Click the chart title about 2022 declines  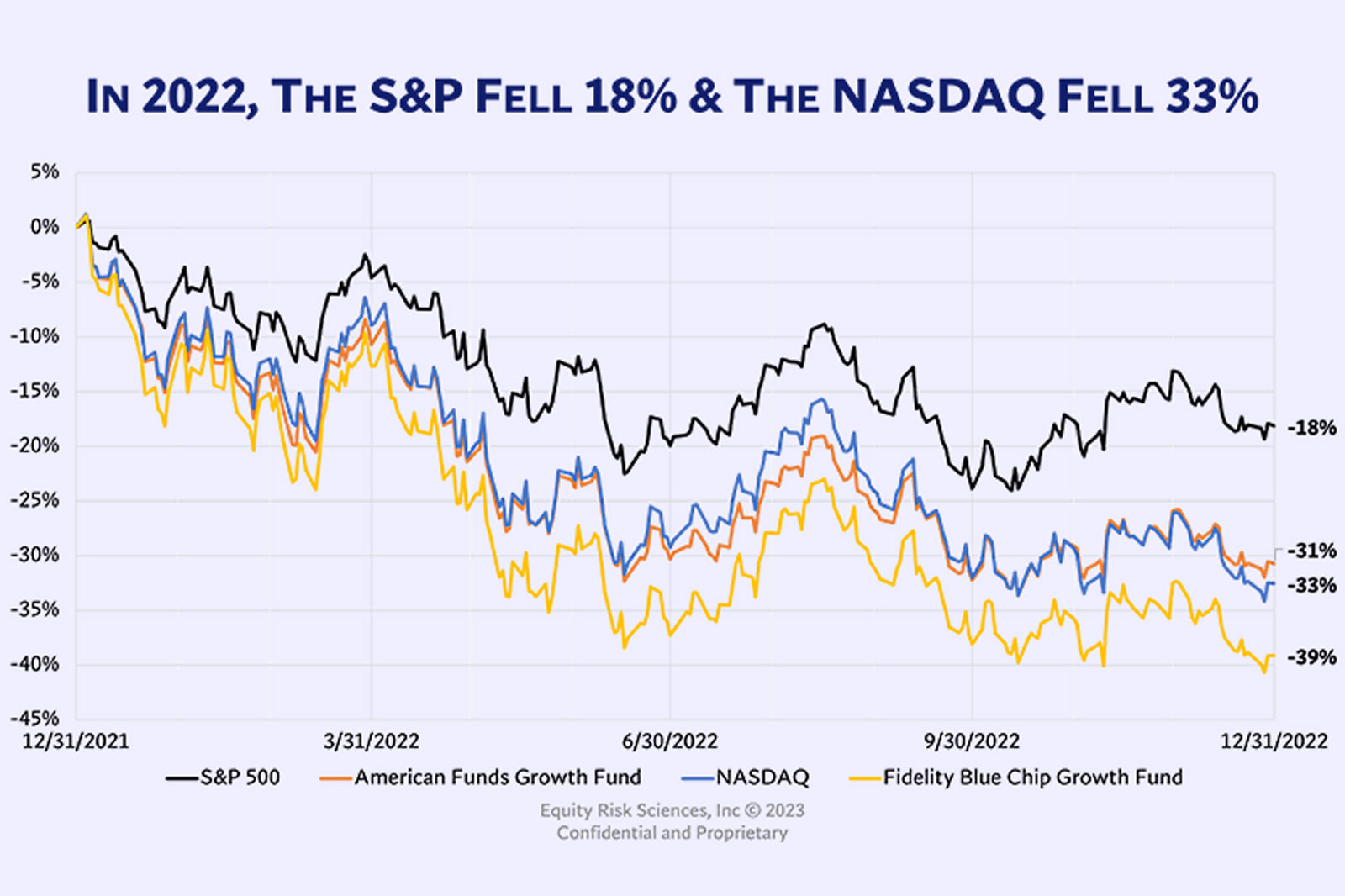[x=672, y=96]
